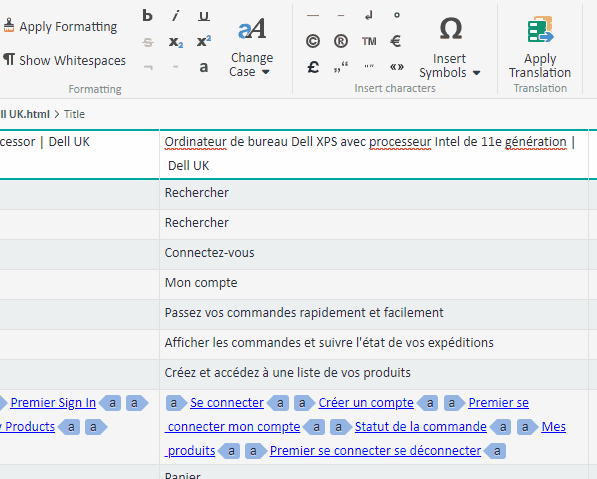
Task: Click the last 'a' tag after 'se déconnecter'
Action: [495, 451]
